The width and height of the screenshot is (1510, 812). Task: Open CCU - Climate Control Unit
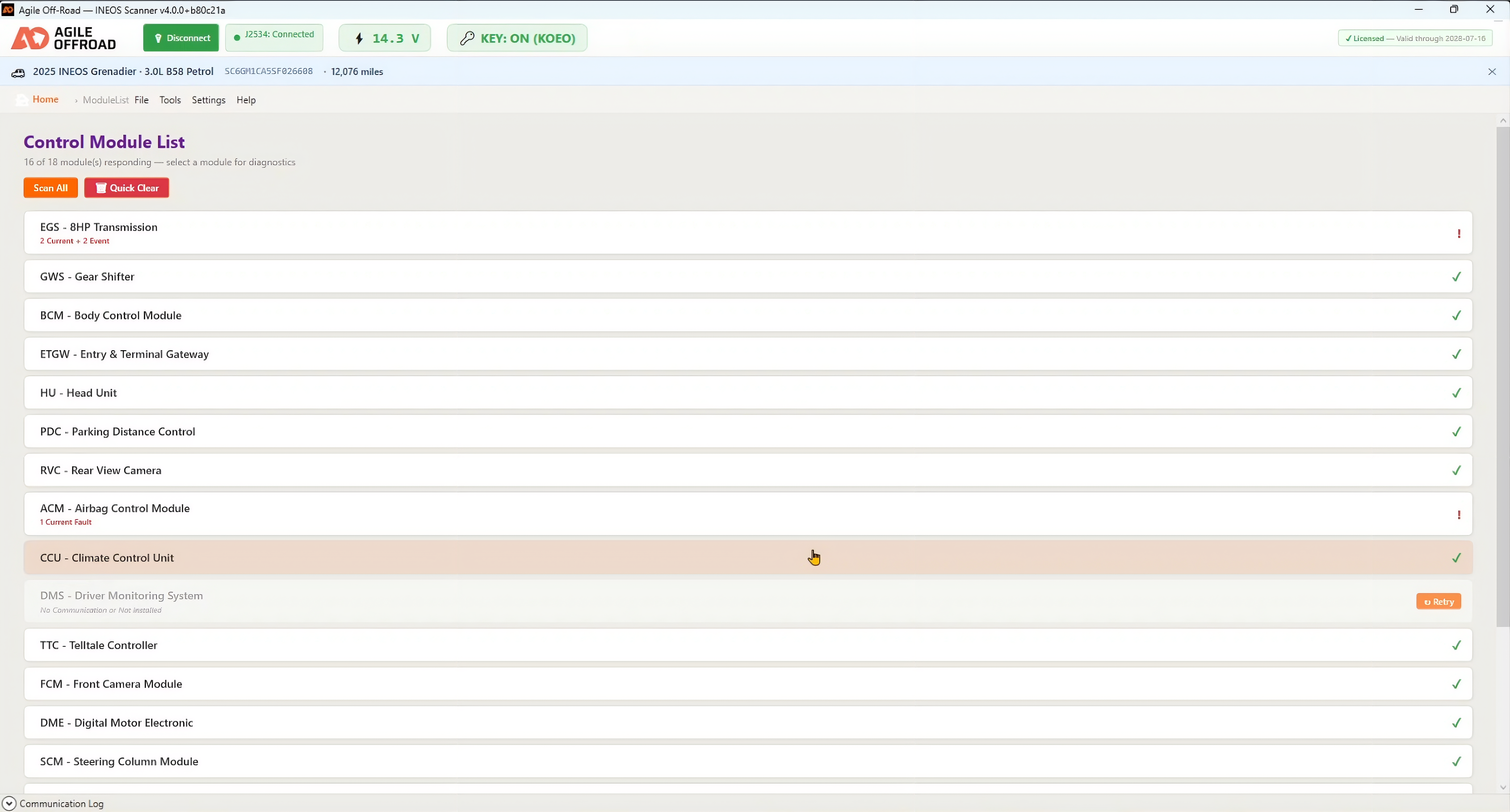coord(748,558)
